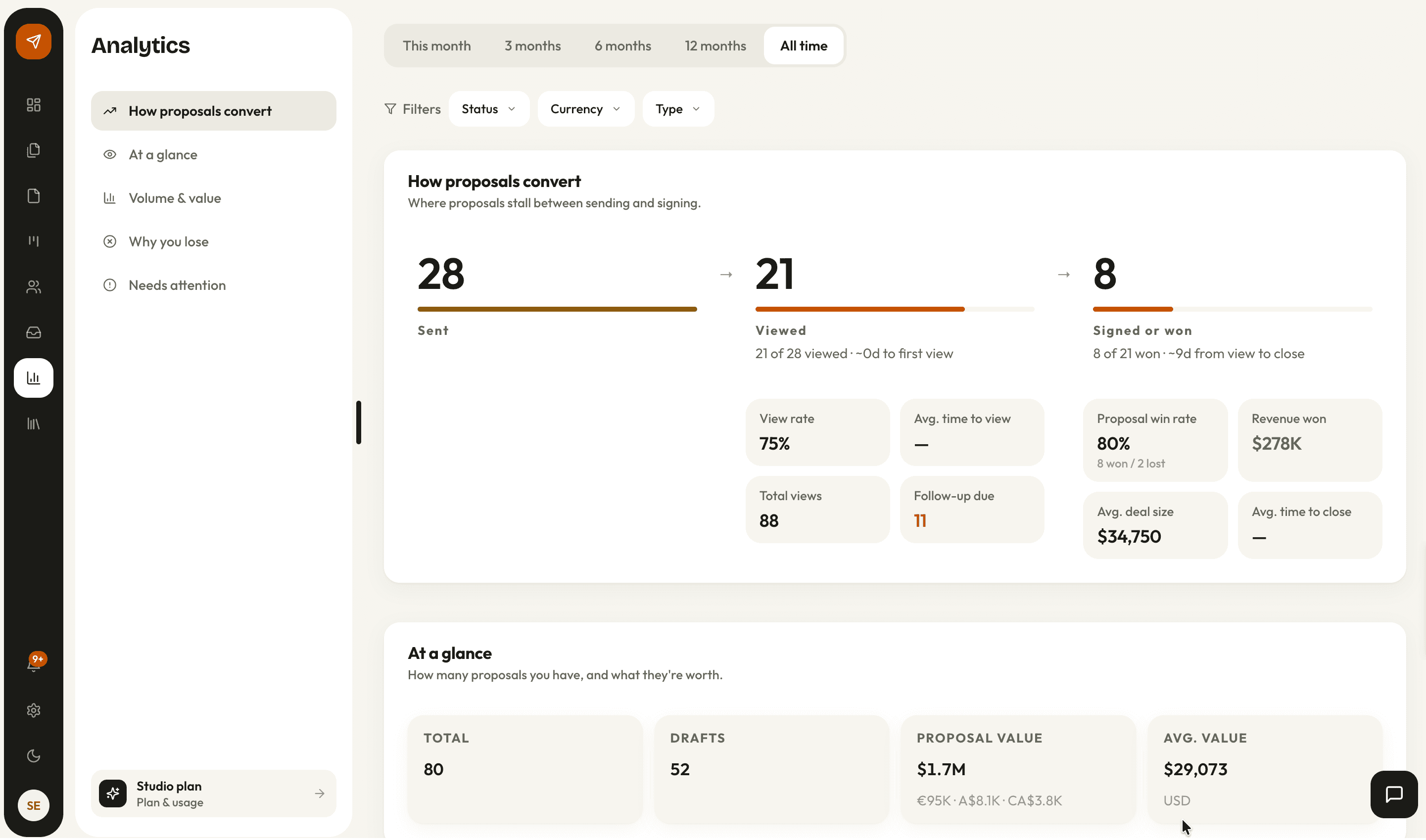The width and height of the screenshot is (1426, 840).
Task: Go to Needs attention section
Action: 213,285
